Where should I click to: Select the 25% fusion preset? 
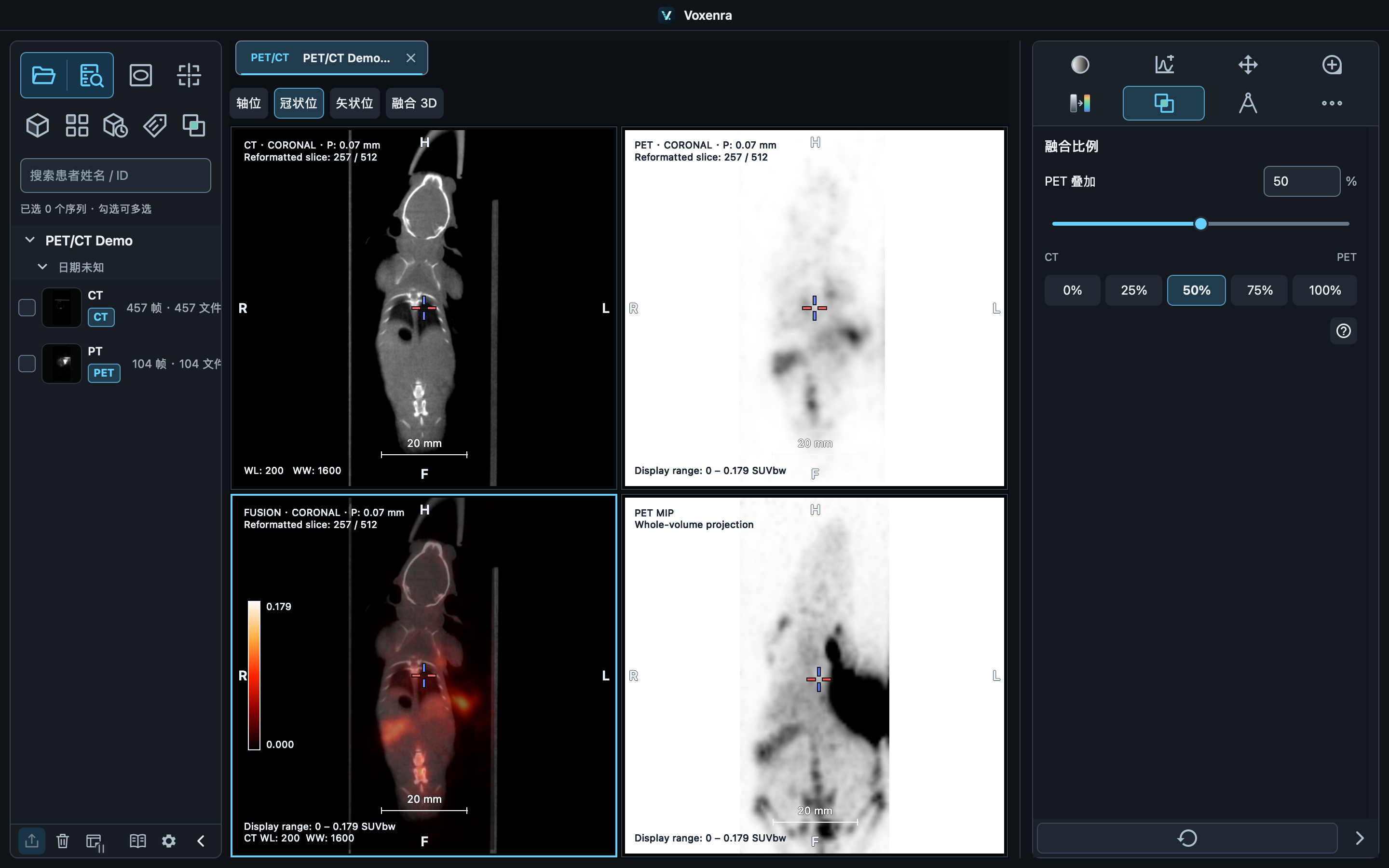tap(1133, 290)
